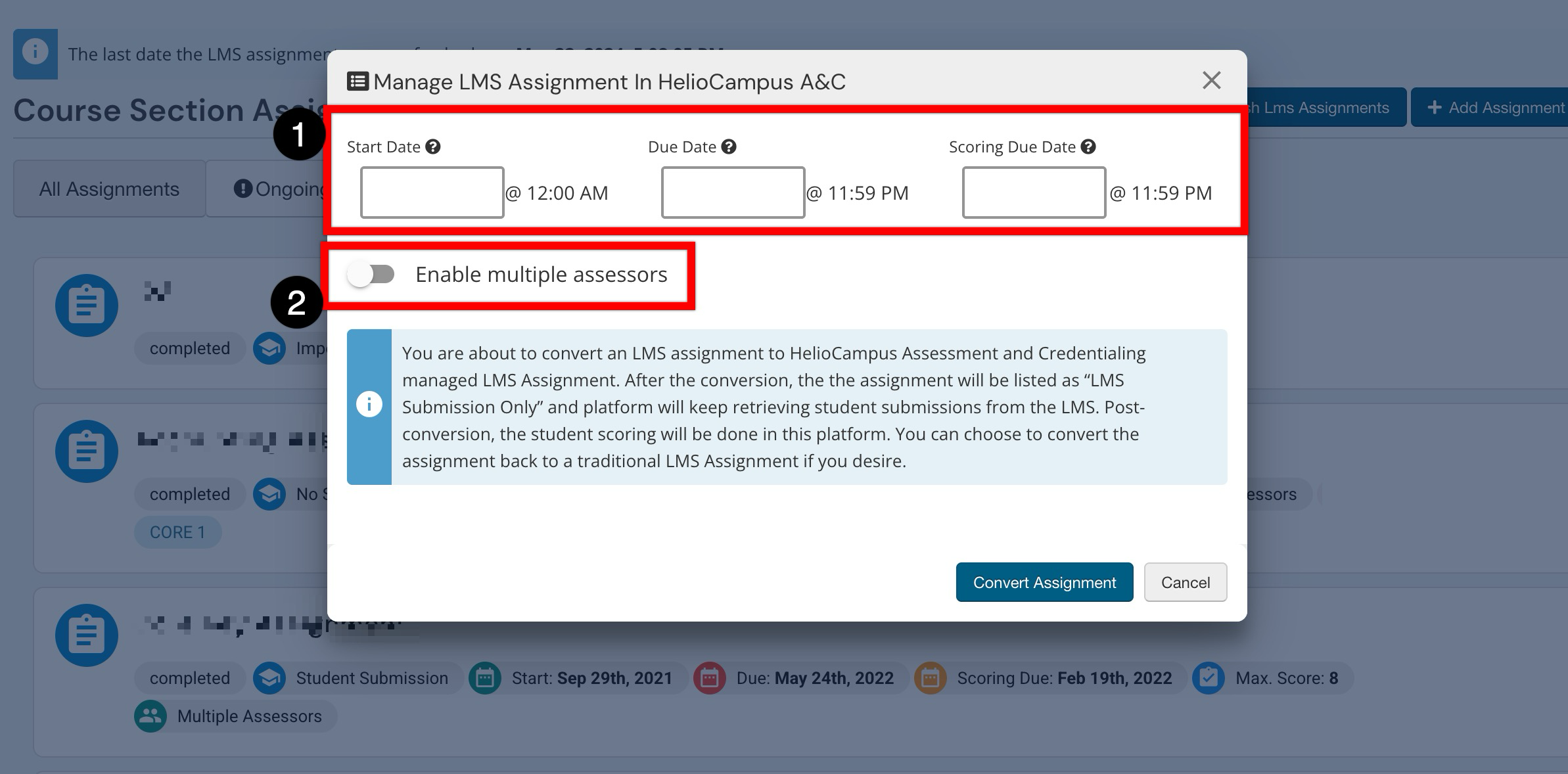Click the Due Date input field
Screen dimensions: 1568x774
pyautogui.click(x=733, y=193)
